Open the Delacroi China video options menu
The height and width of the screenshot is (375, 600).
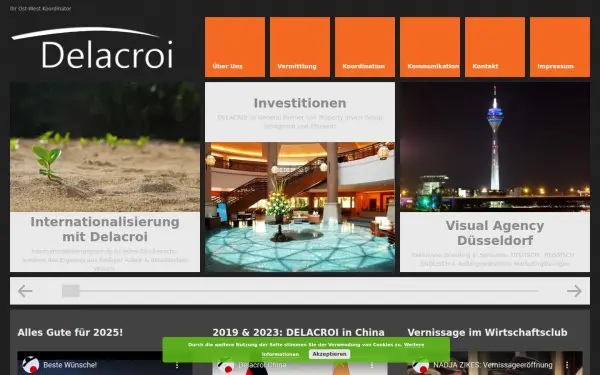coord(372,365)
